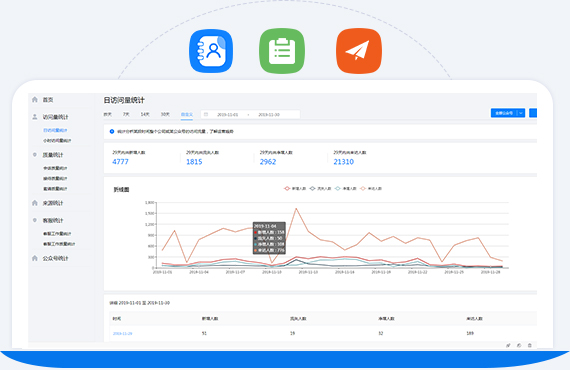This screenshot has width=570, height=370.
Task: Click the 51 cell in the table row
Action: click(204, 333)
